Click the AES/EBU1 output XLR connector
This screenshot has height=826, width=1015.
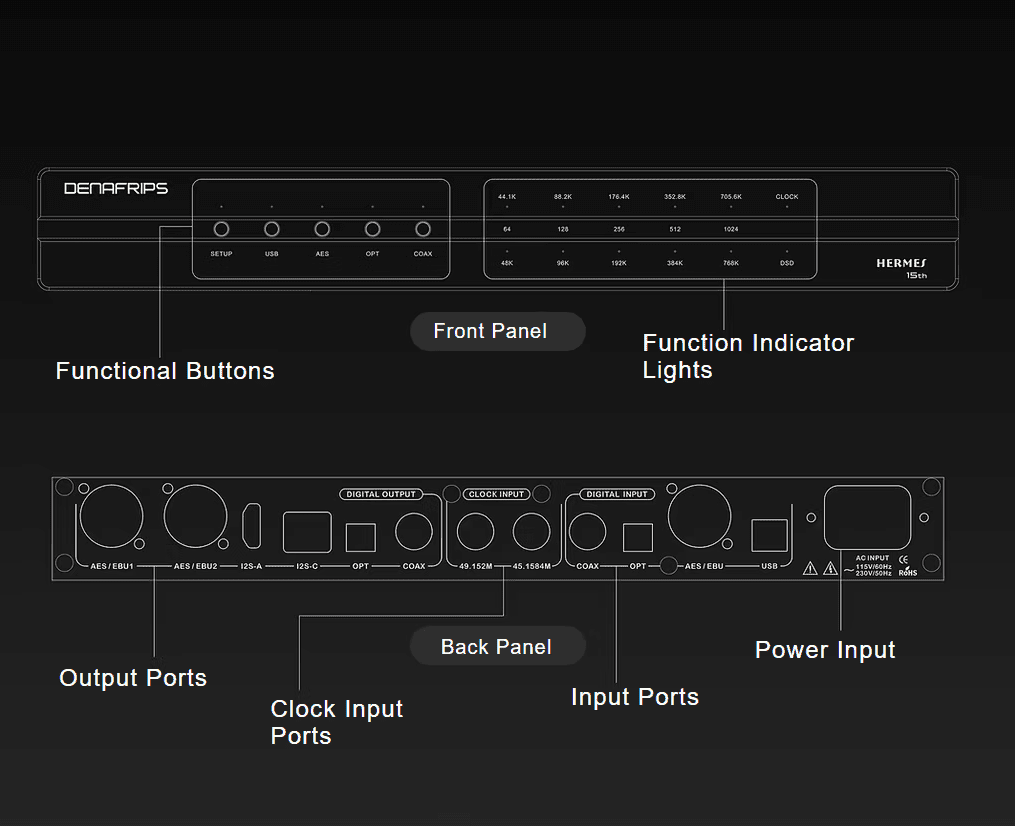click(111, 516)
